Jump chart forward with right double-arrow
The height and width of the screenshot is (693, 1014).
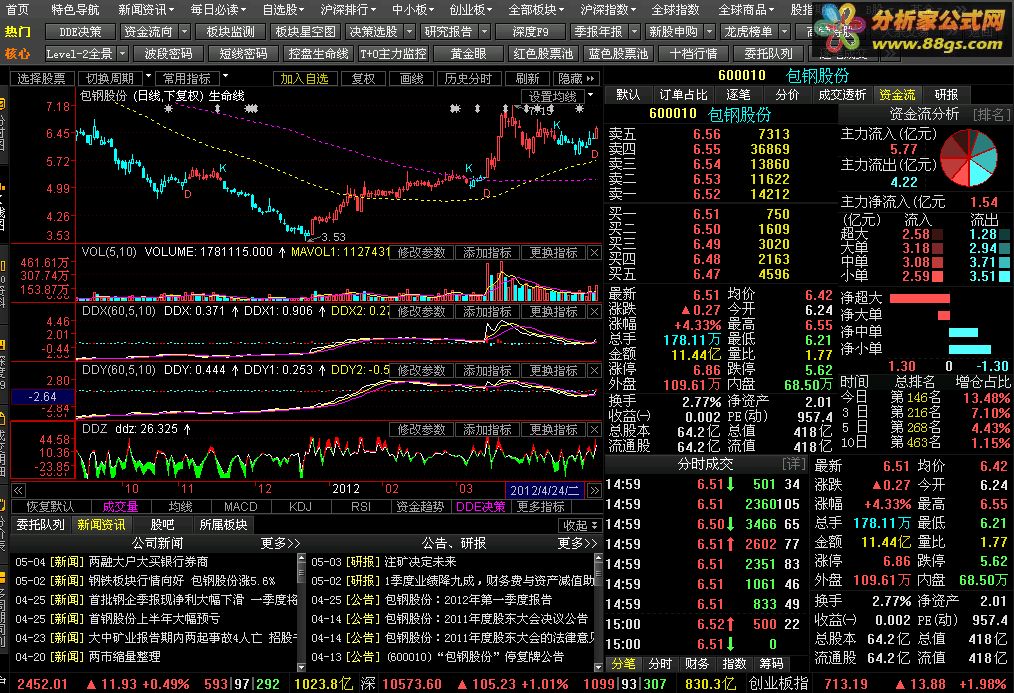[594, 490]
